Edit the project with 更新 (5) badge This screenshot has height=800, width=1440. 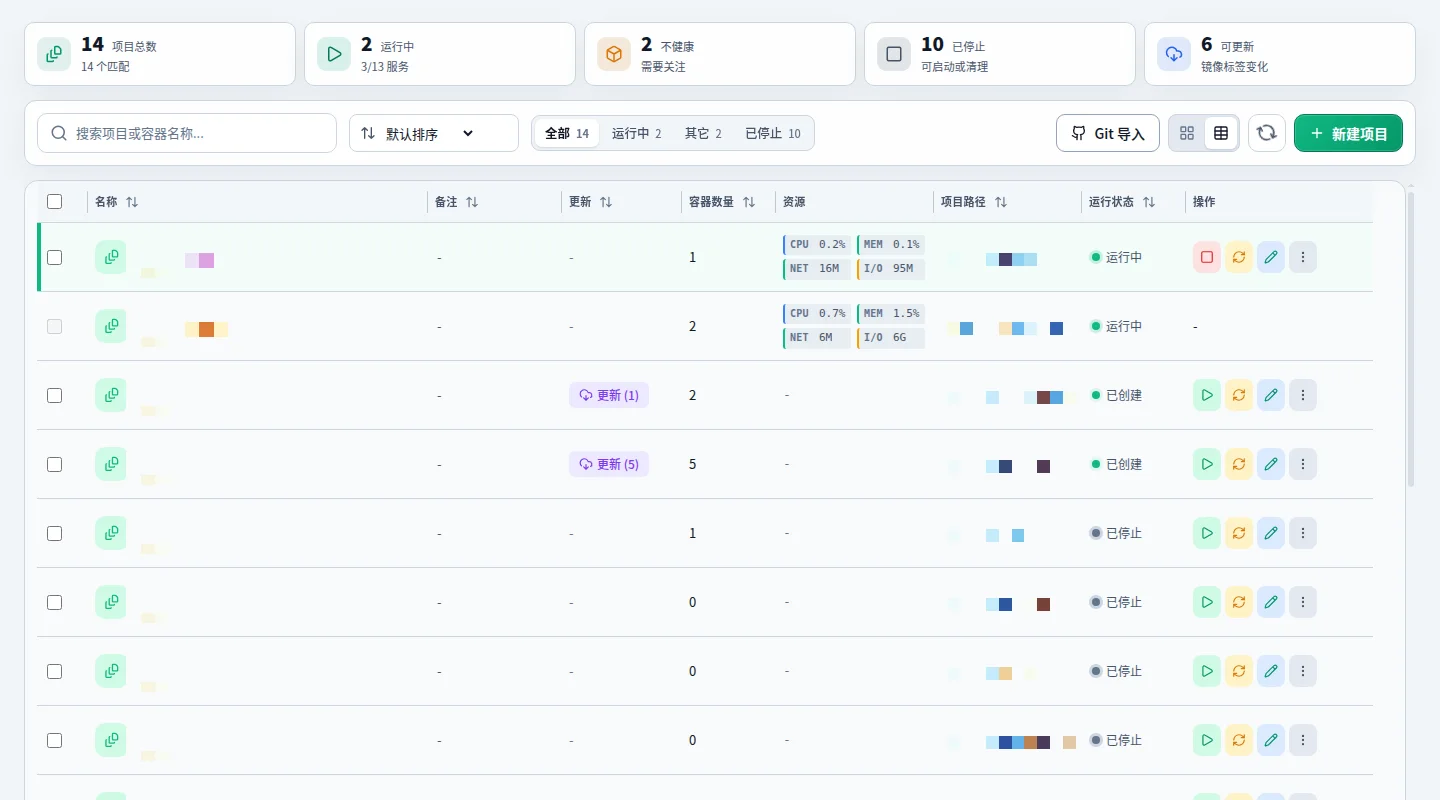pos(1271,464)
